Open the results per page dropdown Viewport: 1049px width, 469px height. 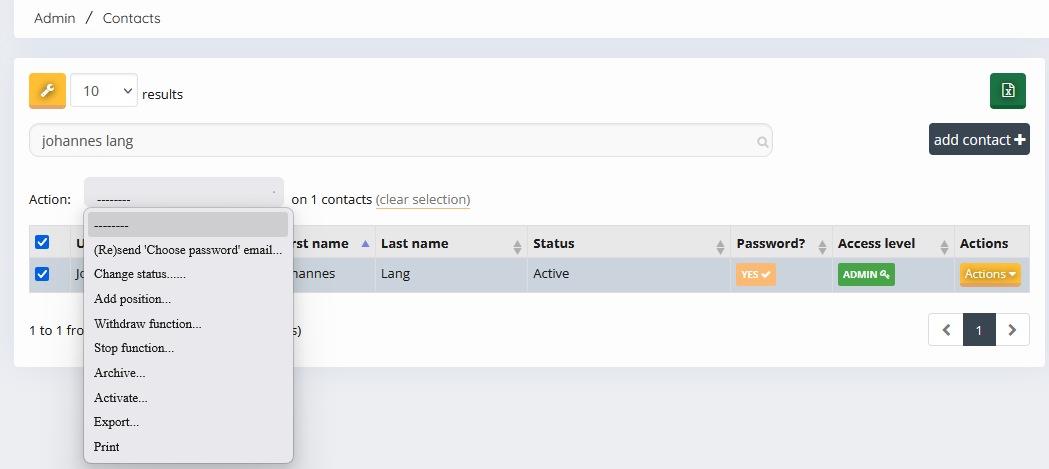[104, 91]
